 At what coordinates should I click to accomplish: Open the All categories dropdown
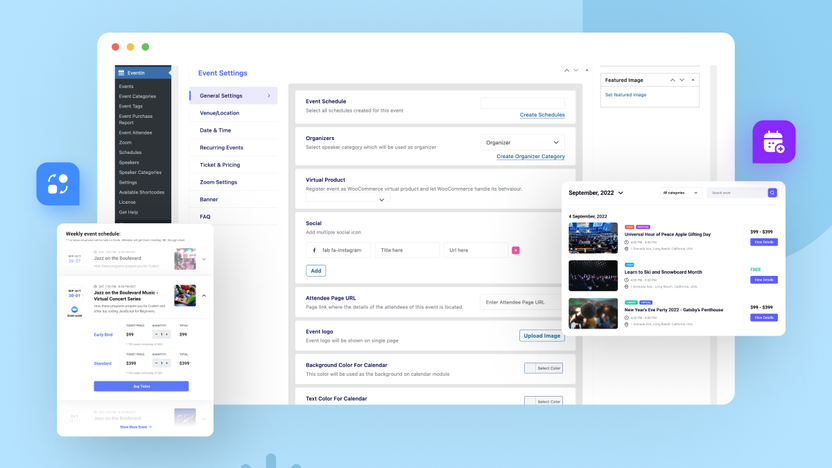point(680,193)
